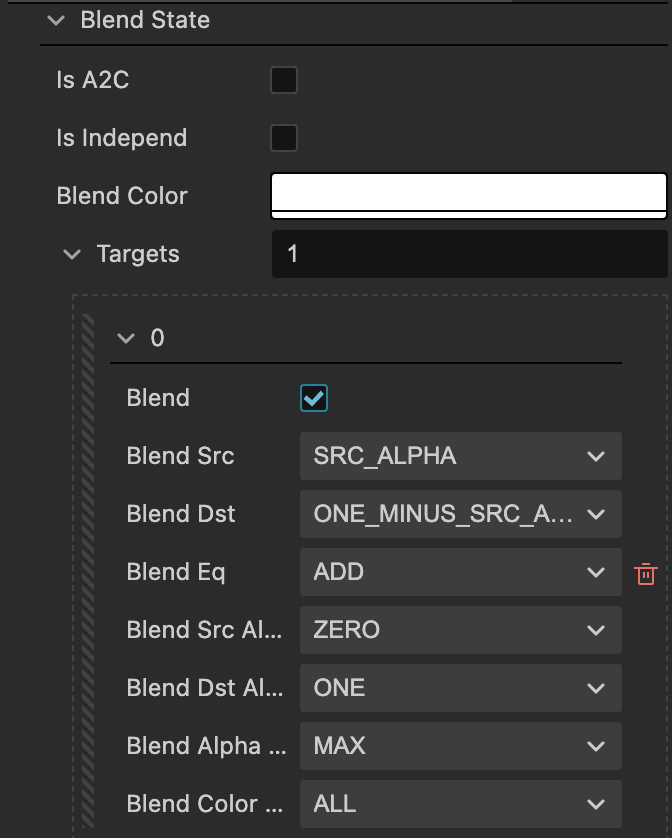This screenshot has width=672, height=838.
Task: Open the Blend Dst dropdown
Action: [460, 514]
